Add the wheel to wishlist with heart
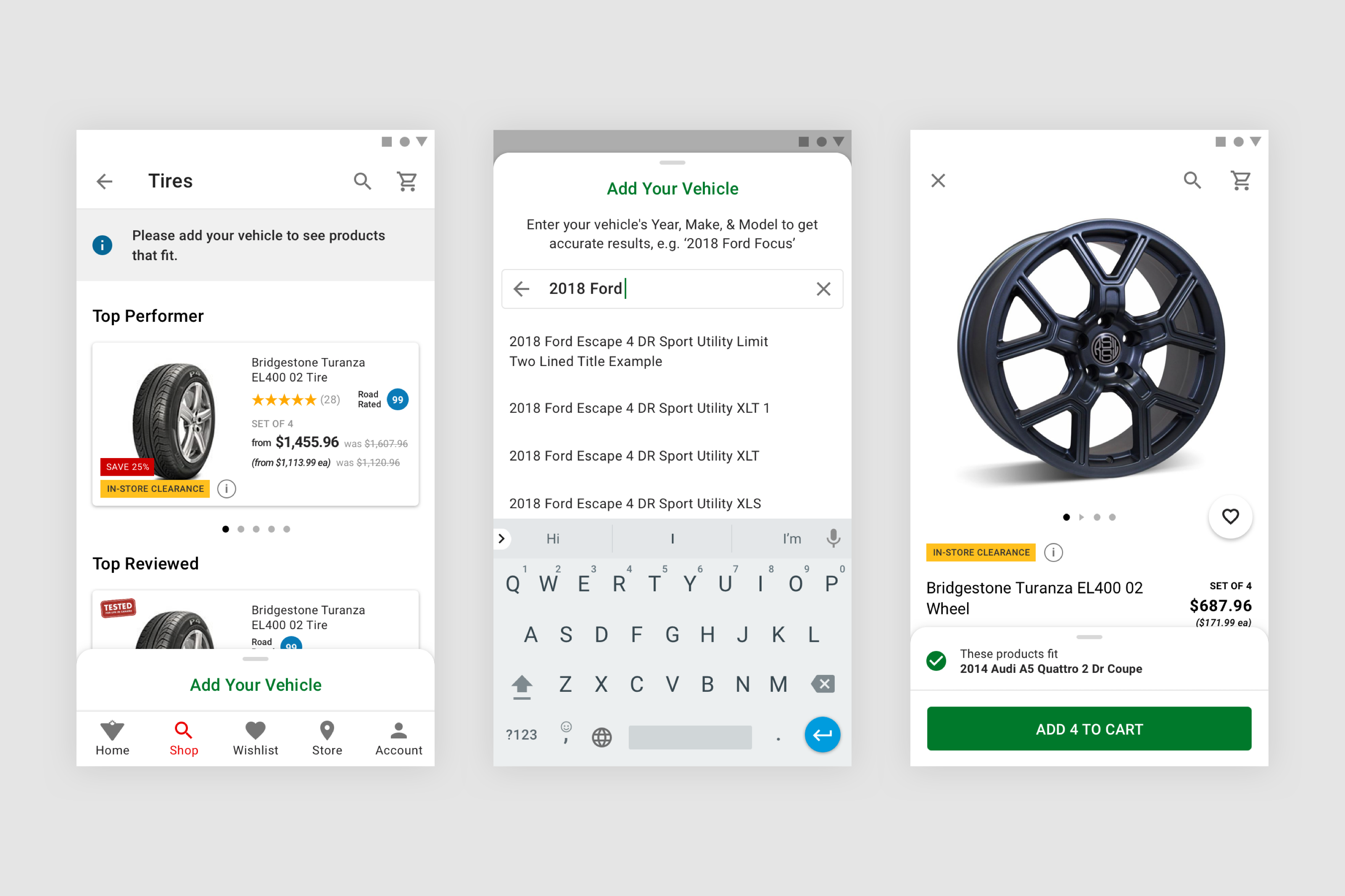The height and width of the screenshot is (896, 1345). [x=1231, y=517]
